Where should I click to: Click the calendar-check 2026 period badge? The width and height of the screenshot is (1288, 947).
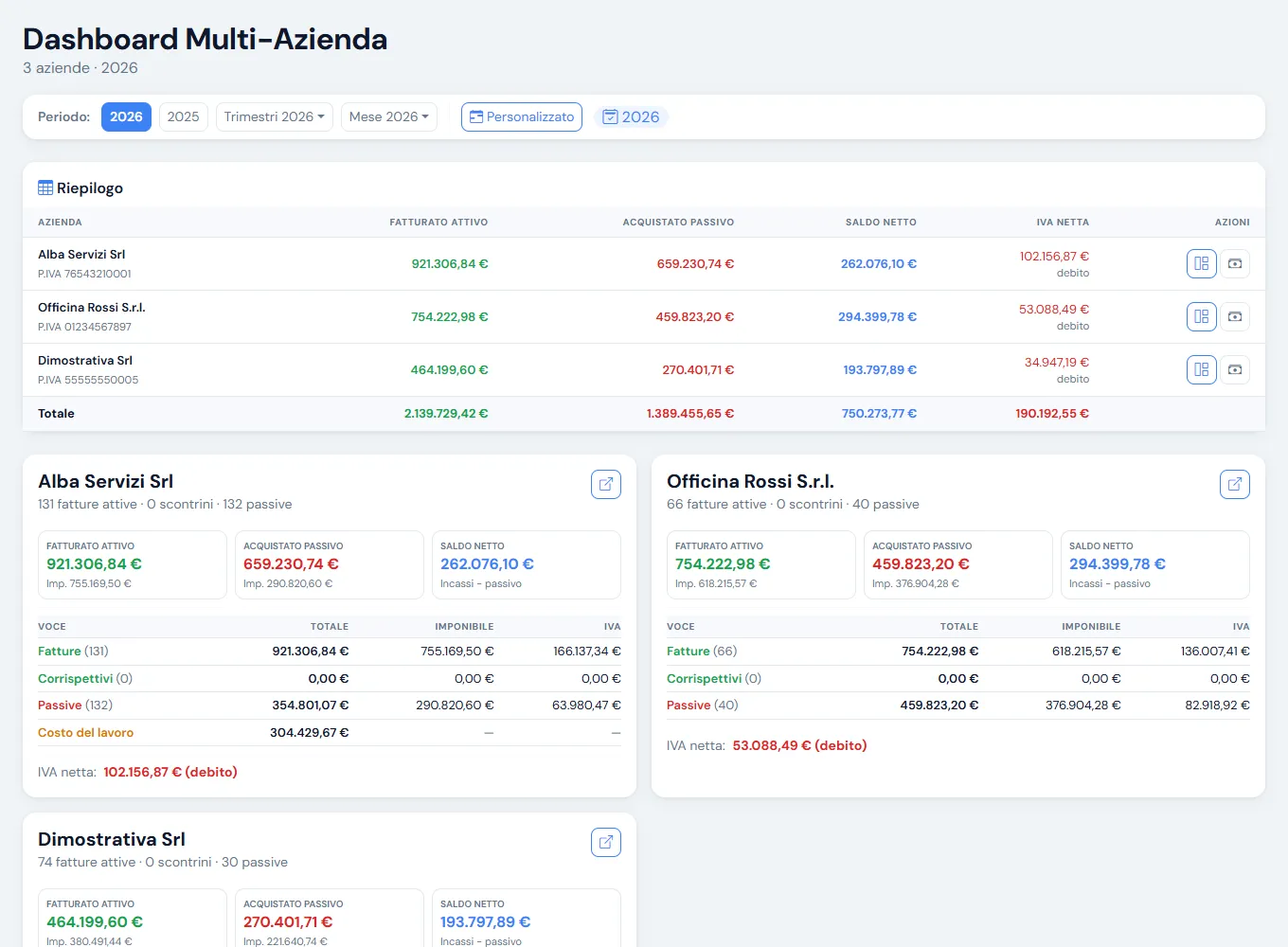click(x=631, y=116)
